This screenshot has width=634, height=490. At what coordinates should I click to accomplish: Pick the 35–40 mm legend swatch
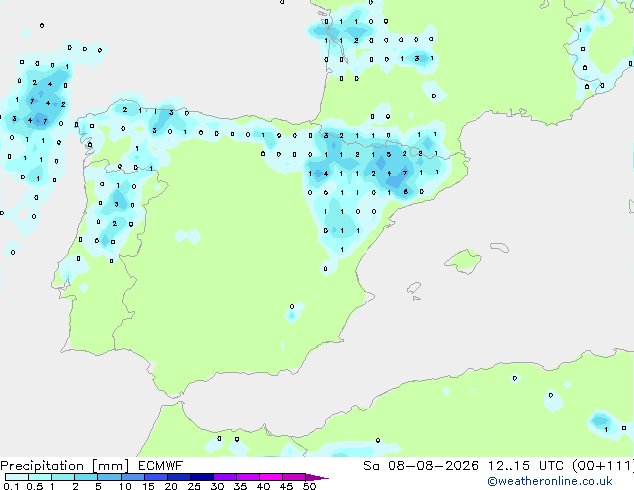248,477
